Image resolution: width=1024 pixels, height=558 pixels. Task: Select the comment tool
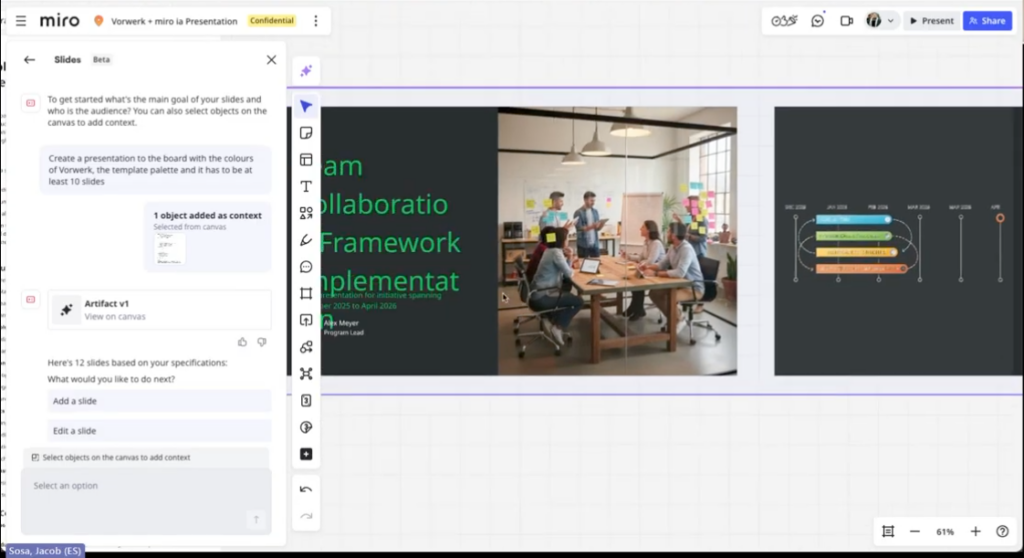306,267
